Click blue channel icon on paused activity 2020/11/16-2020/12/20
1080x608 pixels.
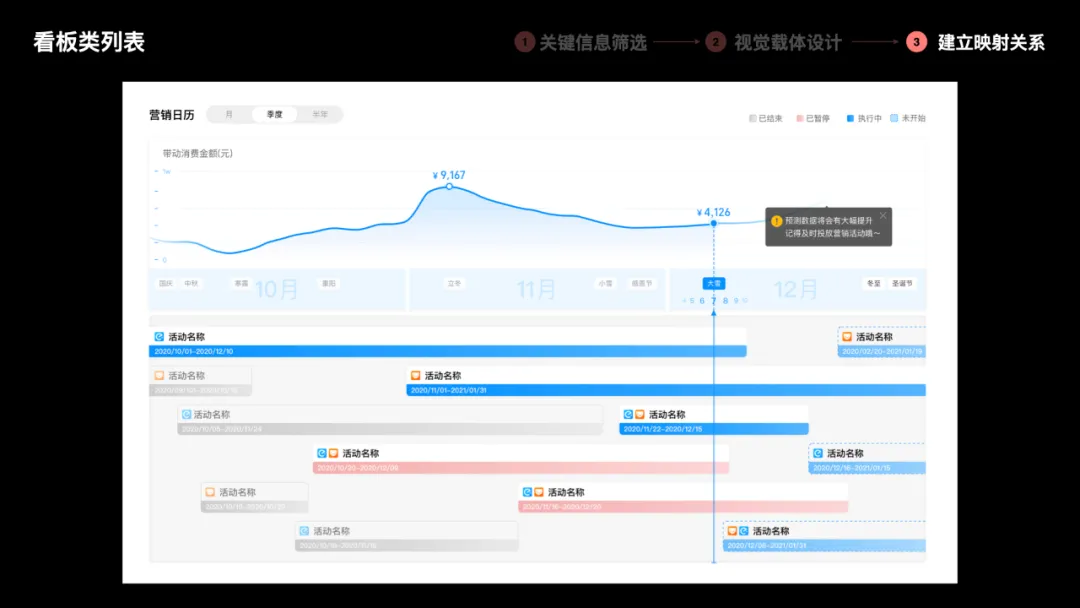click(x=527, y=492)
